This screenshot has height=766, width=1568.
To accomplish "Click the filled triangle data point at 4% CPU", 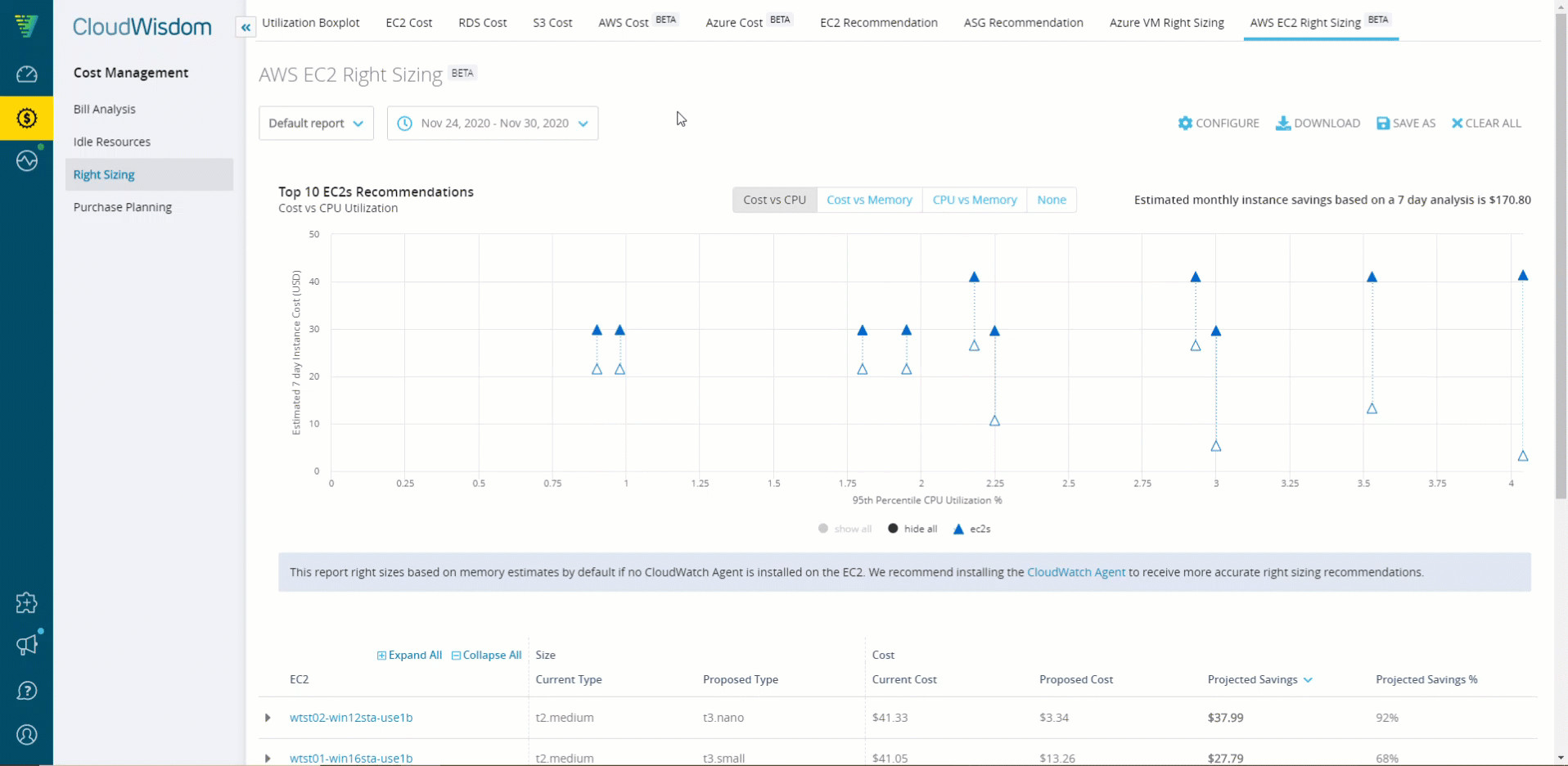I will 1523,276.
